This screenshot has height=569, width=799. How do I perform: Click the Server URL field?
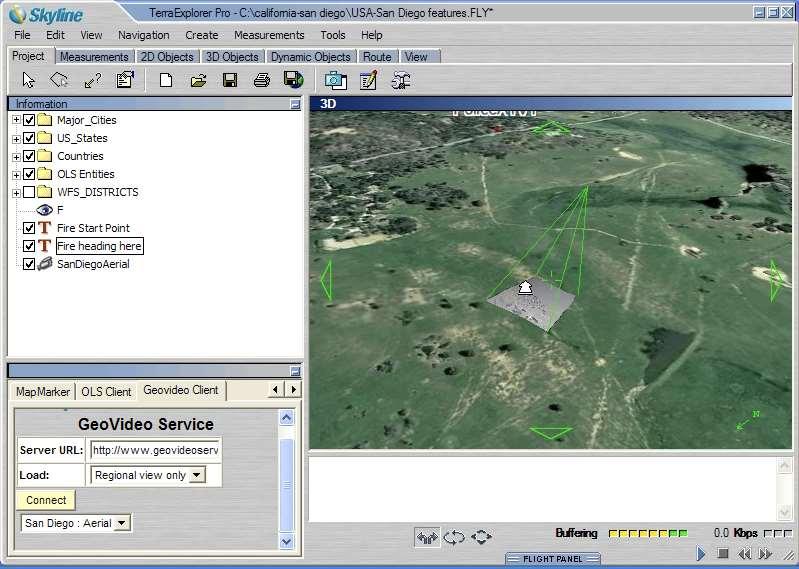[x=155, y=450]
